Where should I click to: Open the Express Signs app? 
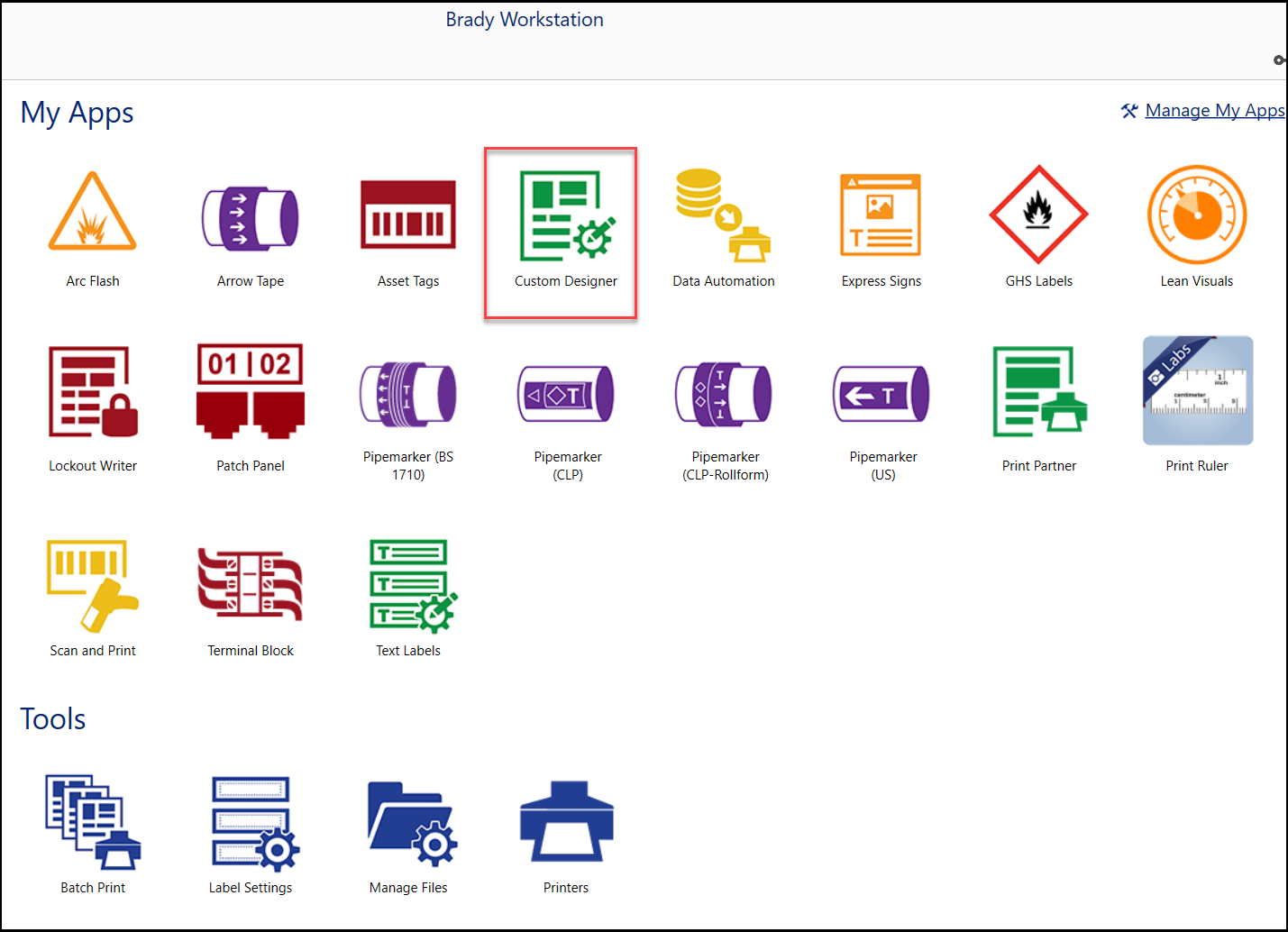click(881, 217)
